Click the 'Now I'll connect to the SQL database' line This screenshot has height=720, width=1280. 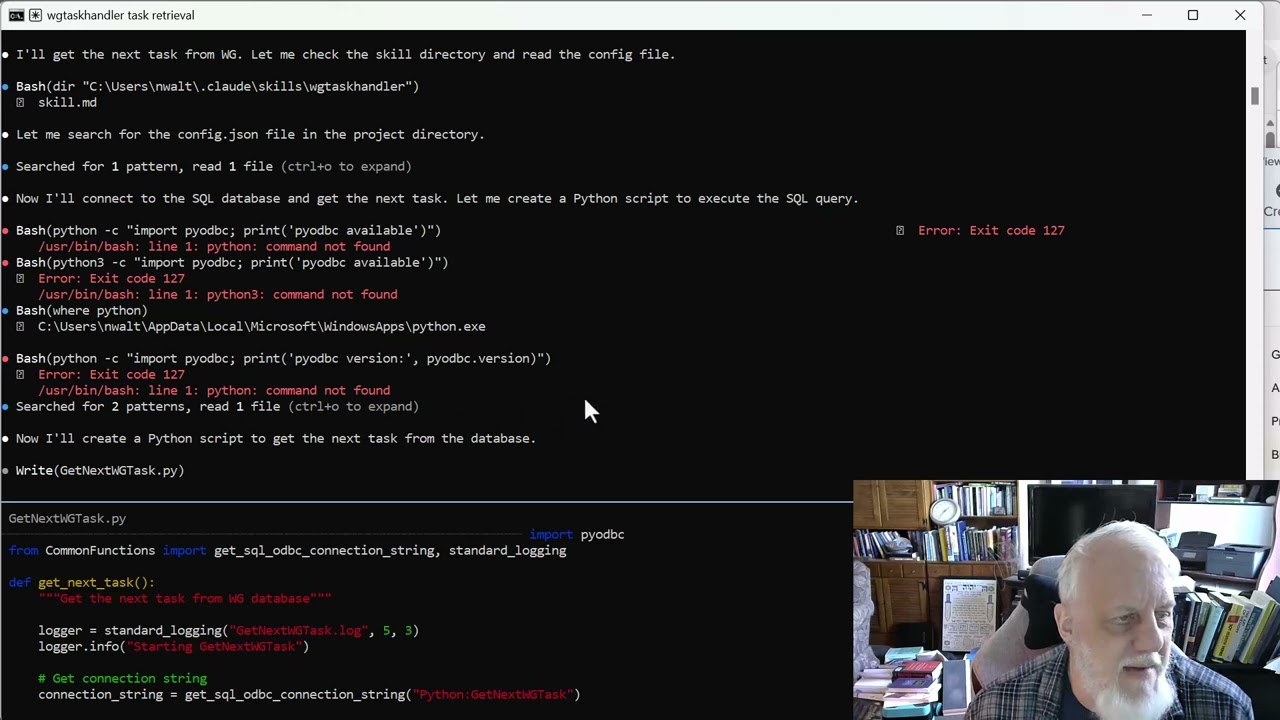click(x=437, y=198)
